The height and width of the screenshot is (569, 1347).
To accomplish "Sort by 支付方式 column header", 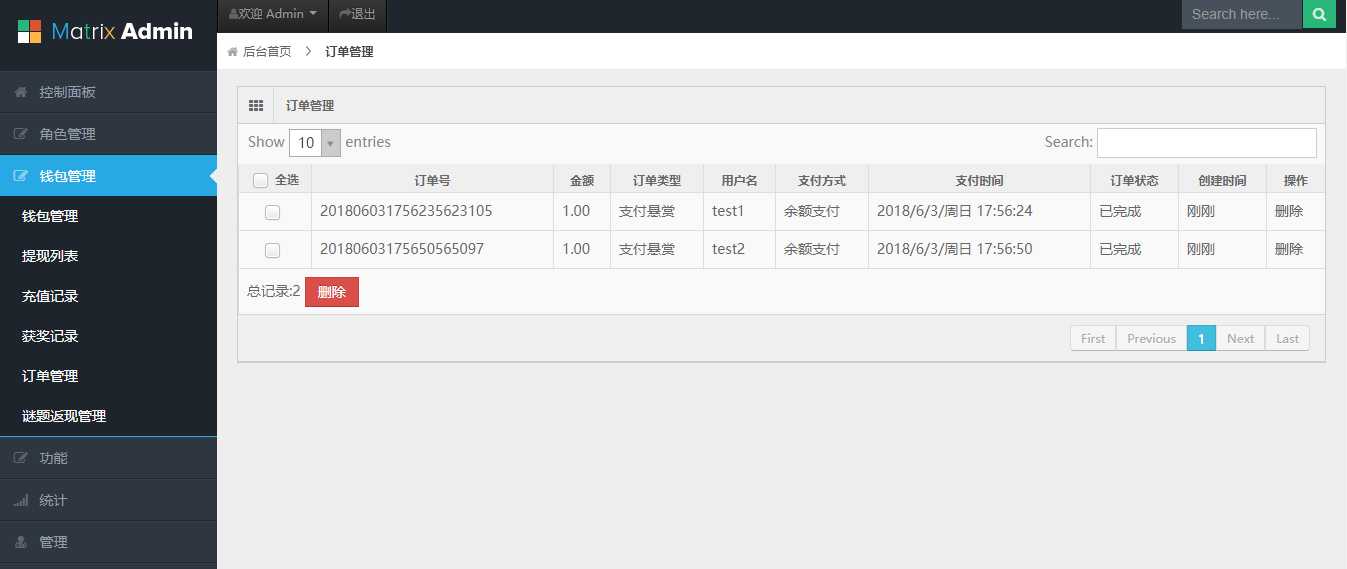I will coord(822,181).
